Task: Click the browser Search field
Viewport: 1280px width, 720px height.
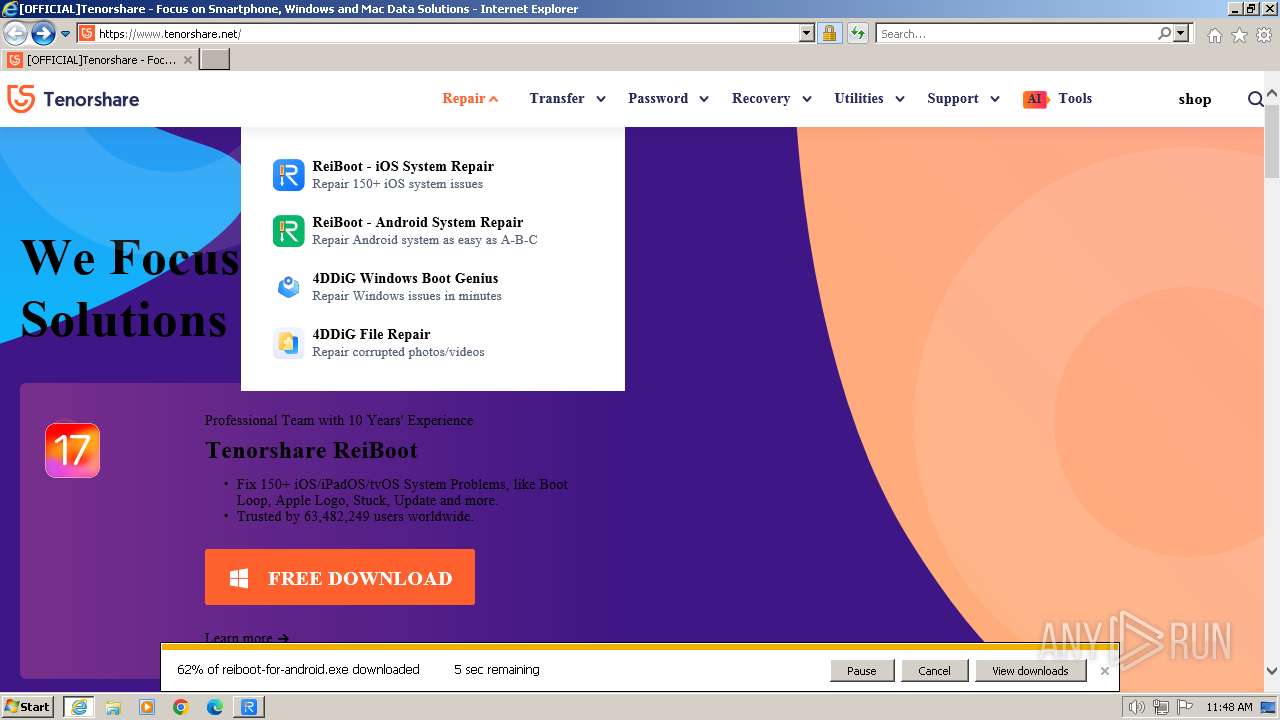Action: [x=1016, y=33]
